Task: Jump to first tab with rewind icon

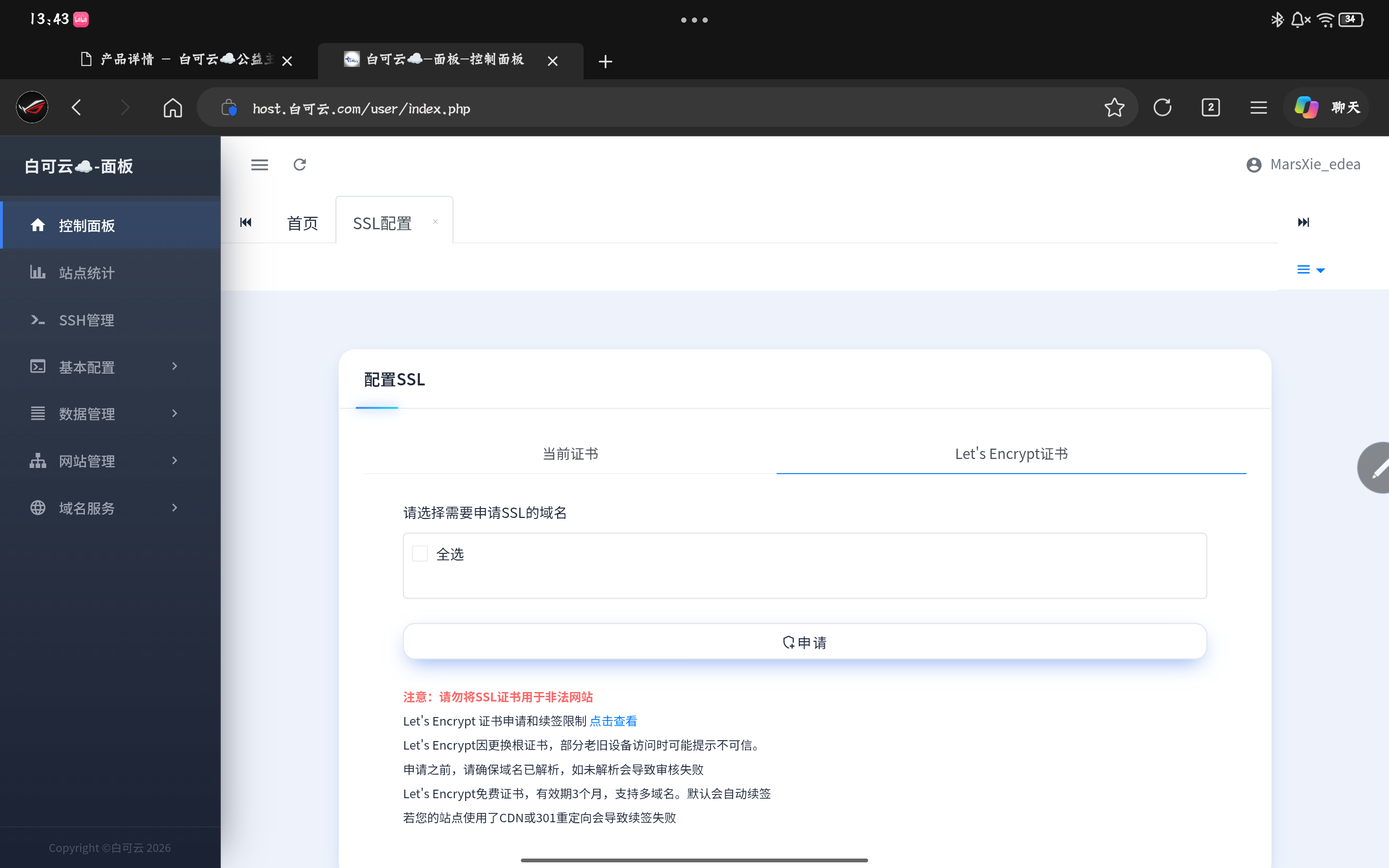Action: pyautogui.click(x=246, y=222)
